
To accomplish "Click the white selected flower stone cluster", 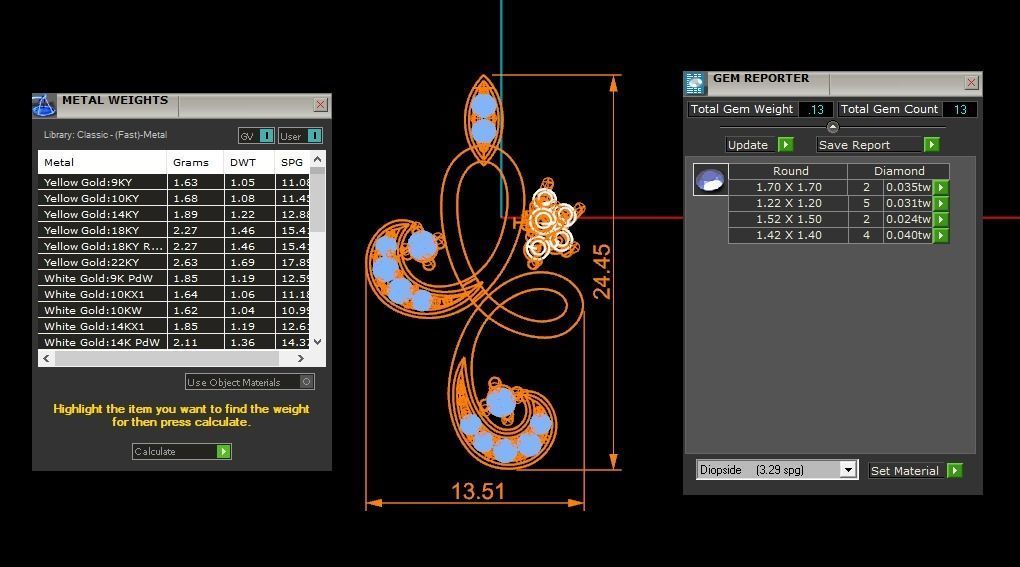I will [x=552, y=224].
